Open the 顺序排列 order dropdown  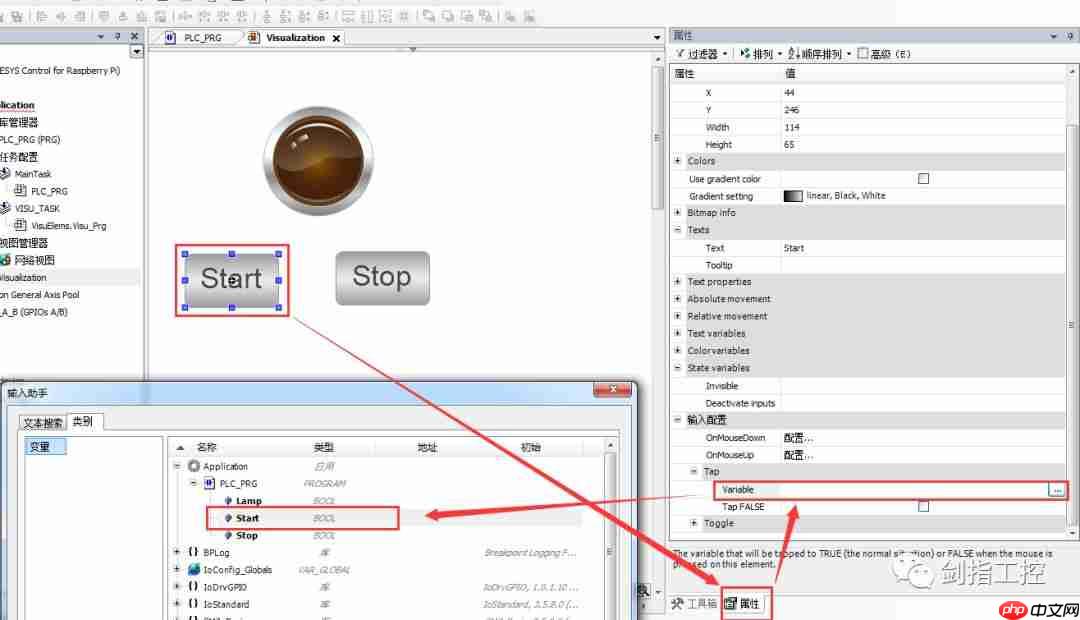tap(849, 54)
